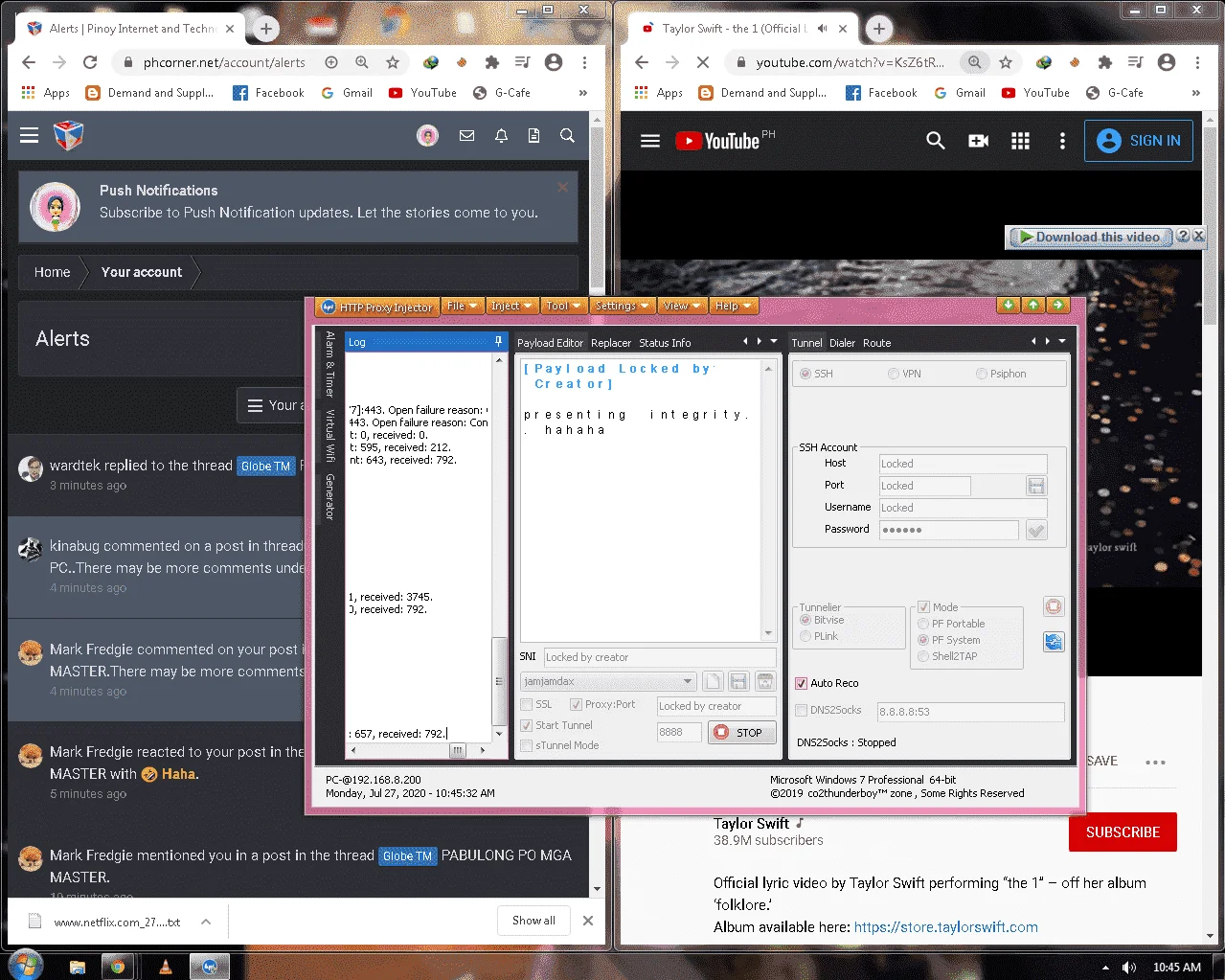Screen dimensions: 1225x980
Task: Click the red SUBSCRIBE button
Action: [x=1123, y=832]
